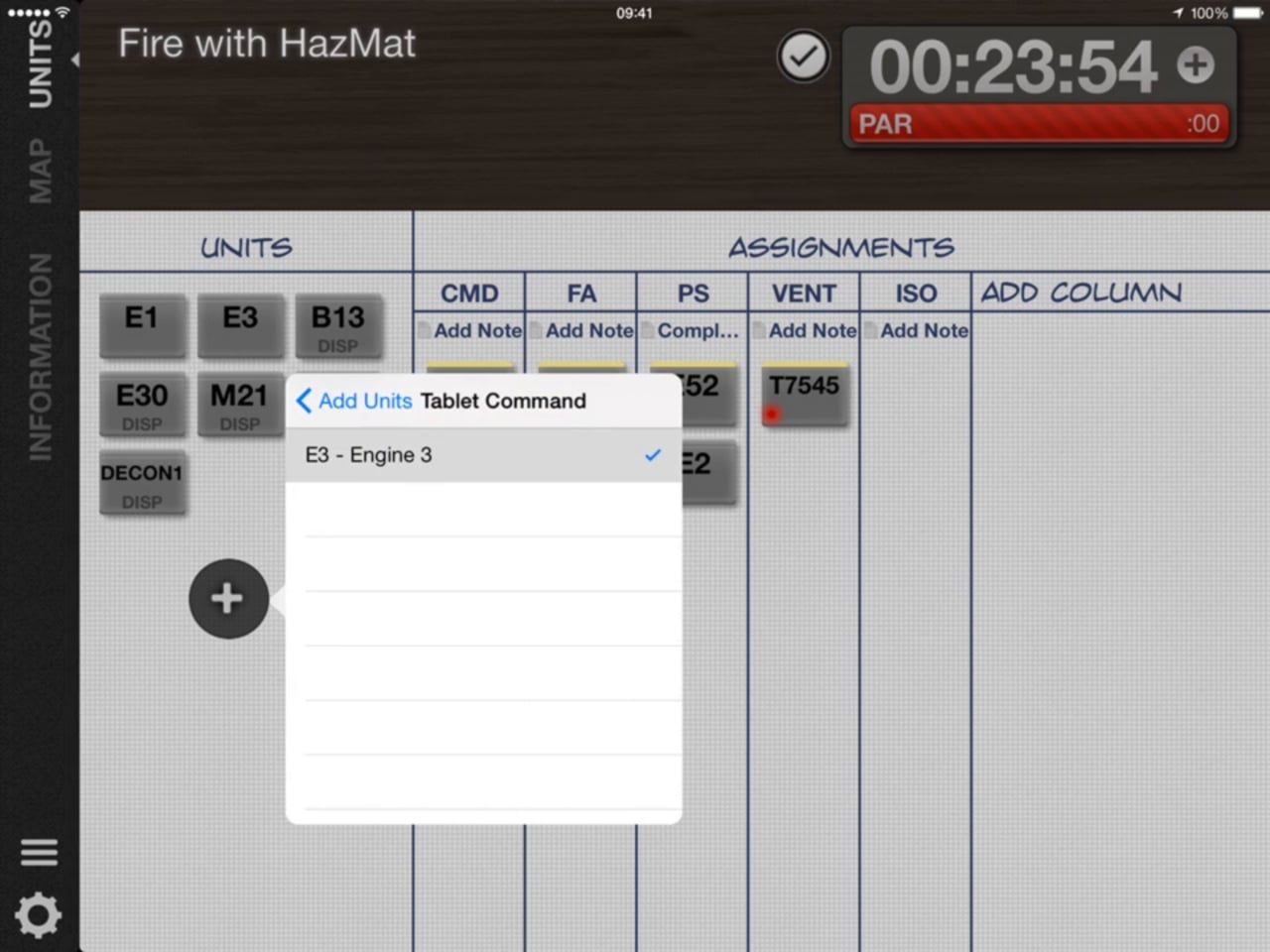Viewport: 1270px width, 952px height.
Task: Tap the checkmark circle beside the timer
Action: 803,58
